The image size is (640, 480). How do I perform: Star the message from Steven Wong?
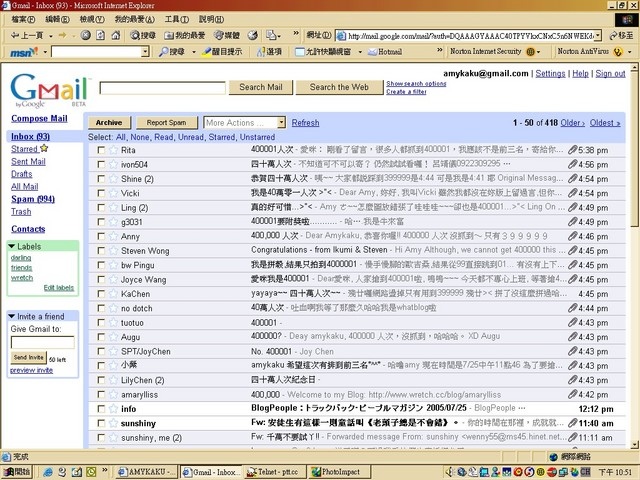113,251
